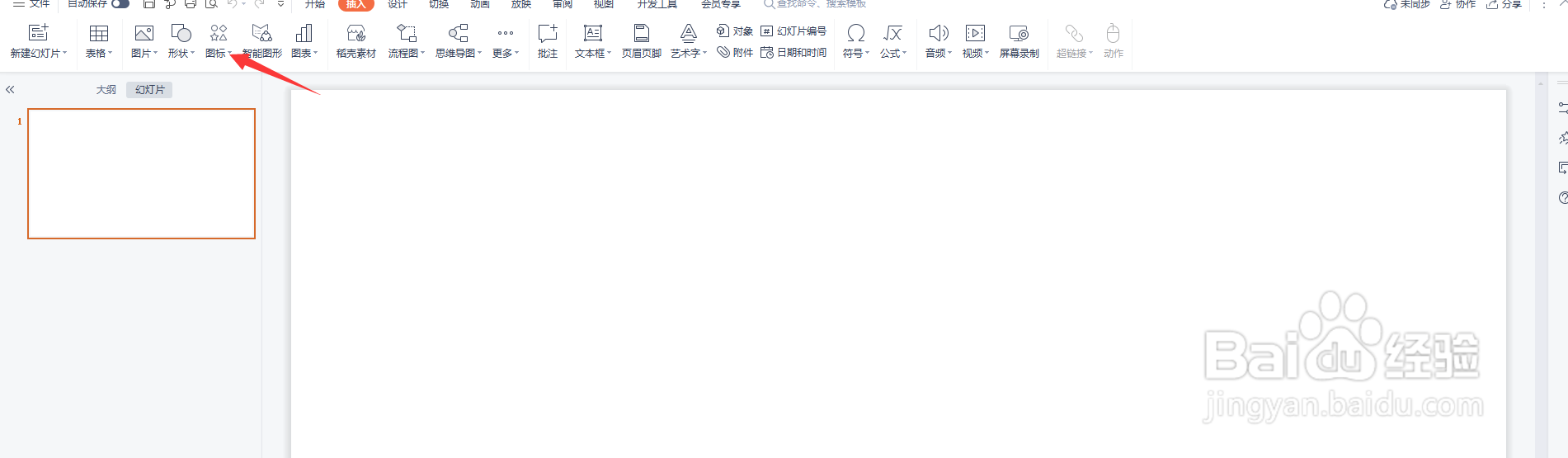Insert an 对象 object
Viewport: 1568px width, 458px height.
[735, 31]
